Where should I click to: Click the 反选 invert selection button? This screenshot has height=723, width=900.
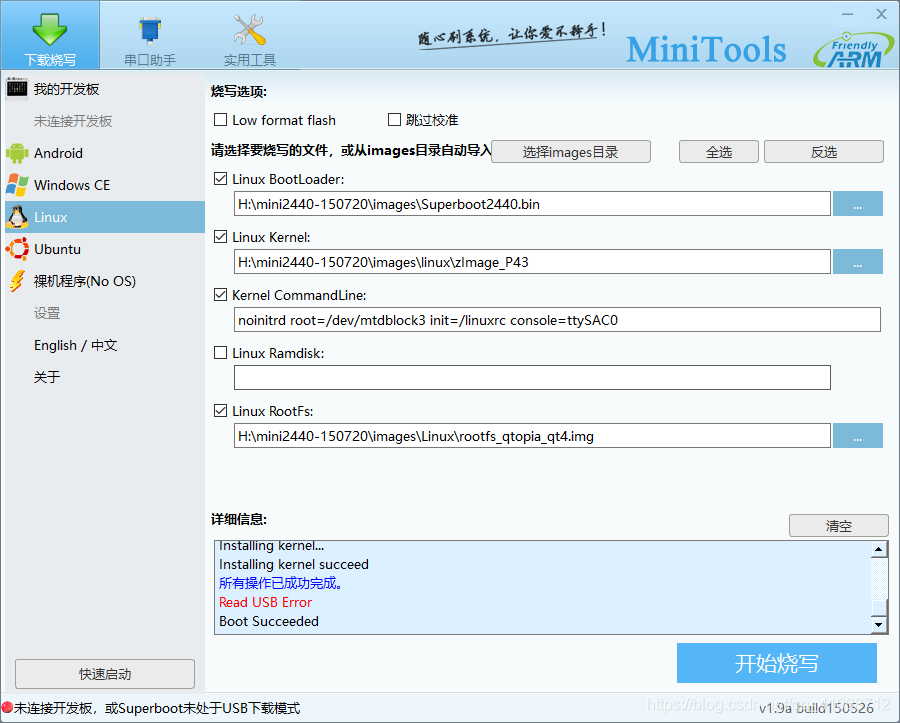tap(824, 152)
